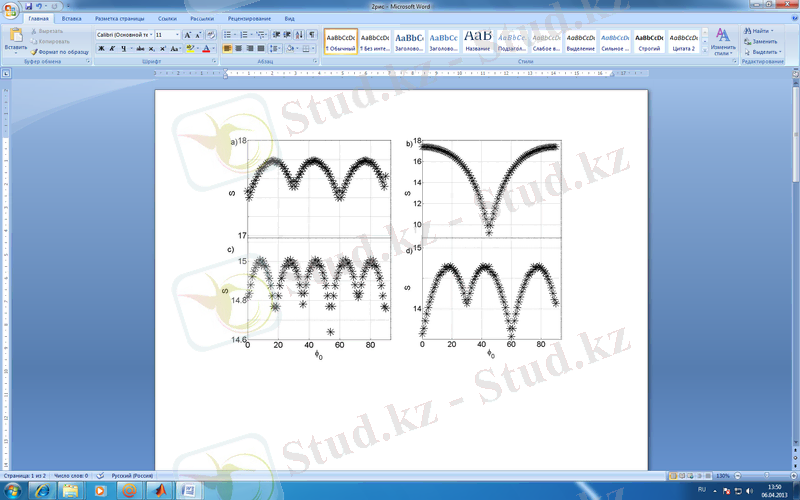Open Change Styles (Изменить стили)
The image size is (800, 500).
pos(722,42)
